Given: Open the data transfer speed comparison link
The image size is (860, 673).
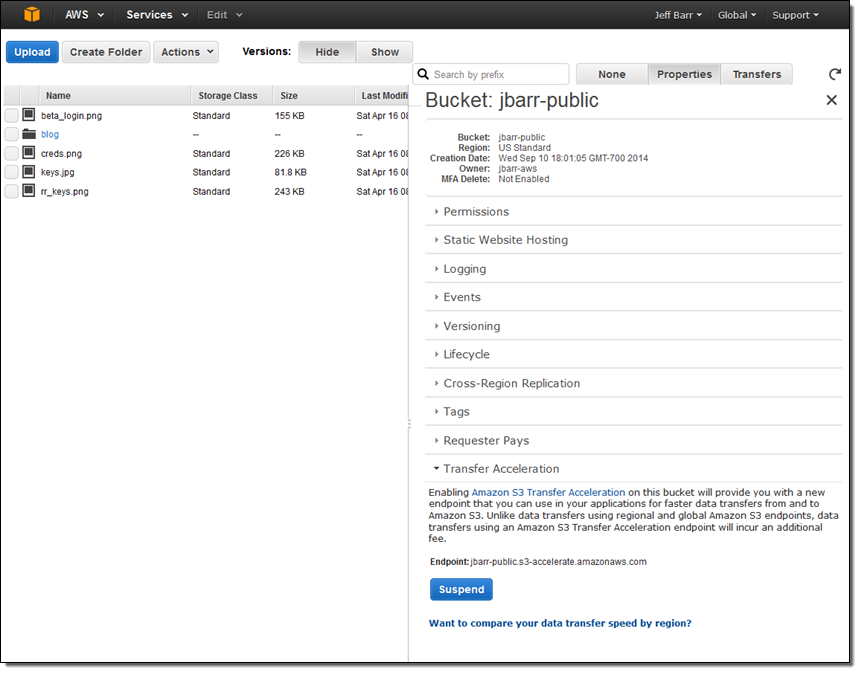Looking at the screenshot, I should point(560,623).
